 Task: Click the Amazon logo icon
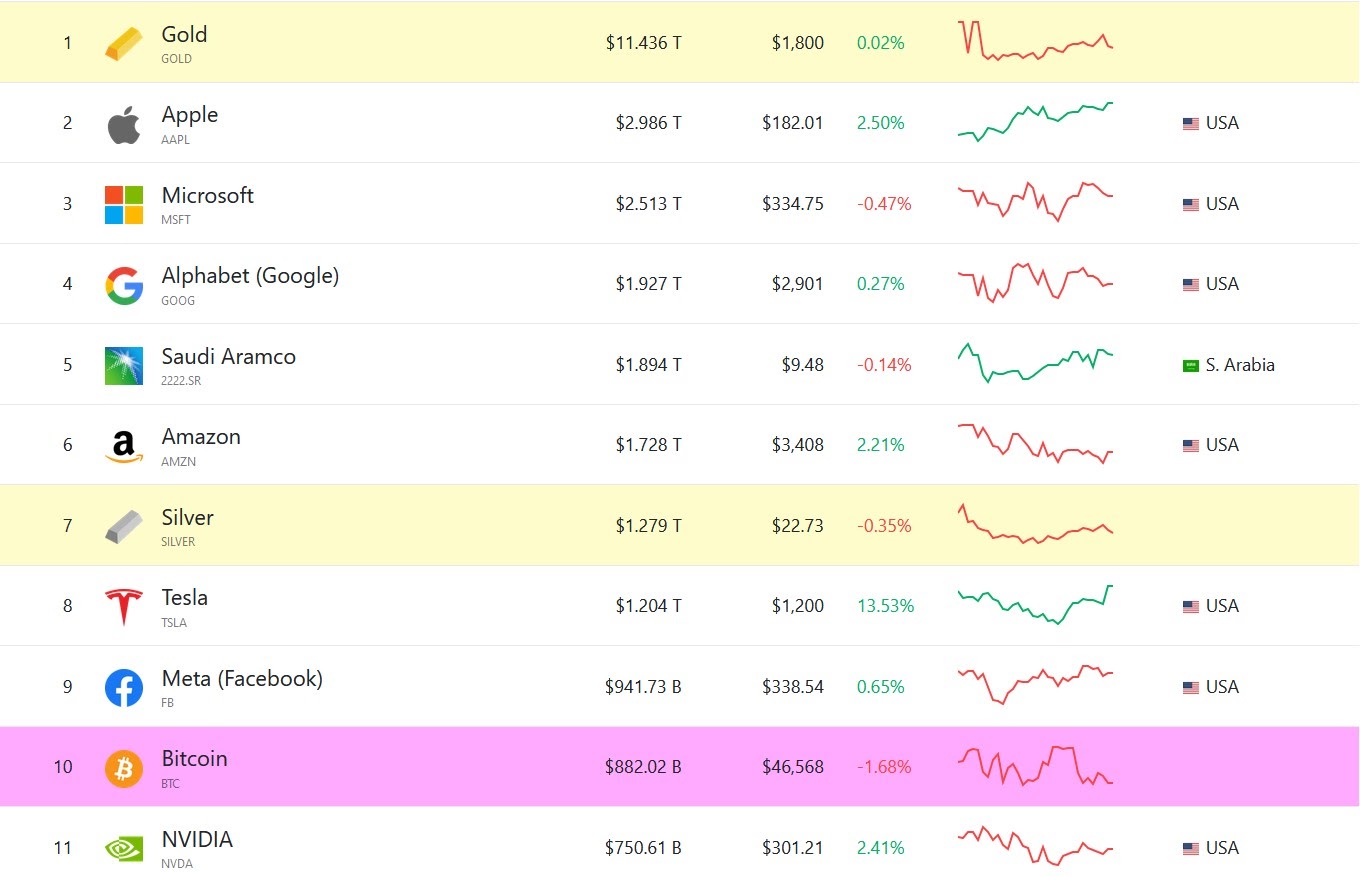pos(124,446)
